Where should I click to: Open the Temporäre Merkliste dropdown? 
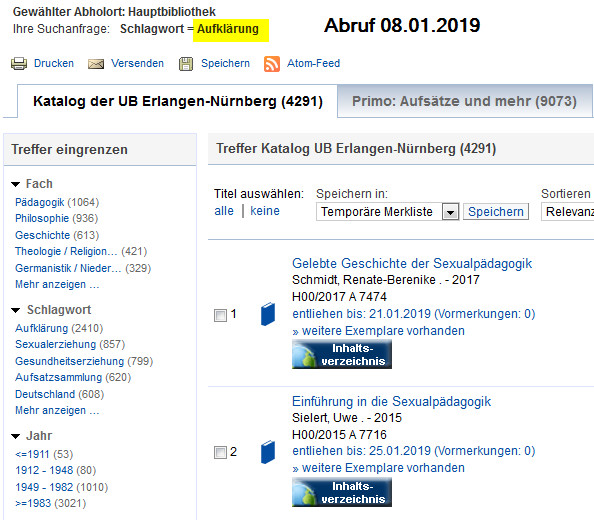pos(450,212)
